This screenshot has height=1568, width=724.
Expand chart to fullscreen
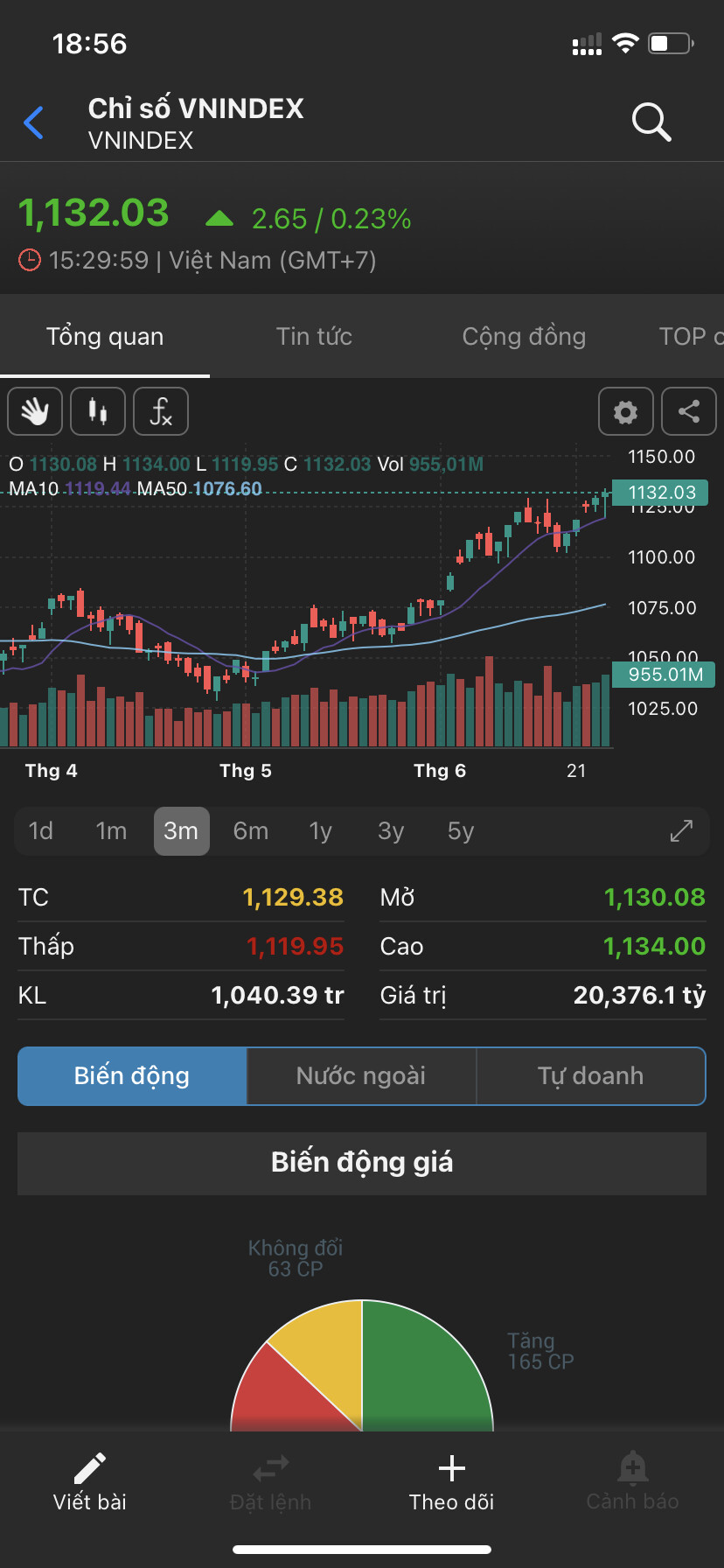pos(681,831)
